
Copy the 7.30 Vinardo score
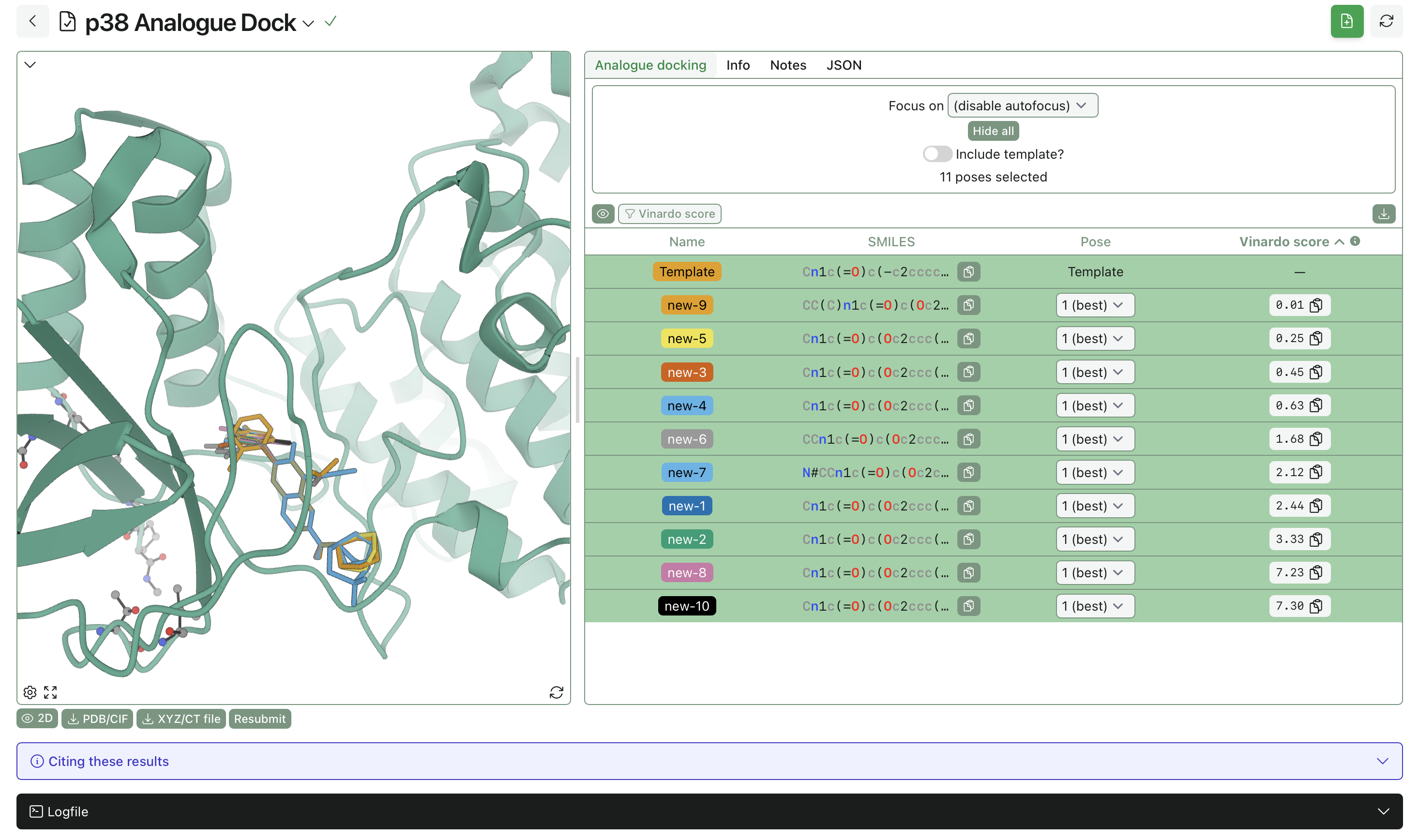(x=1316, y=606)
